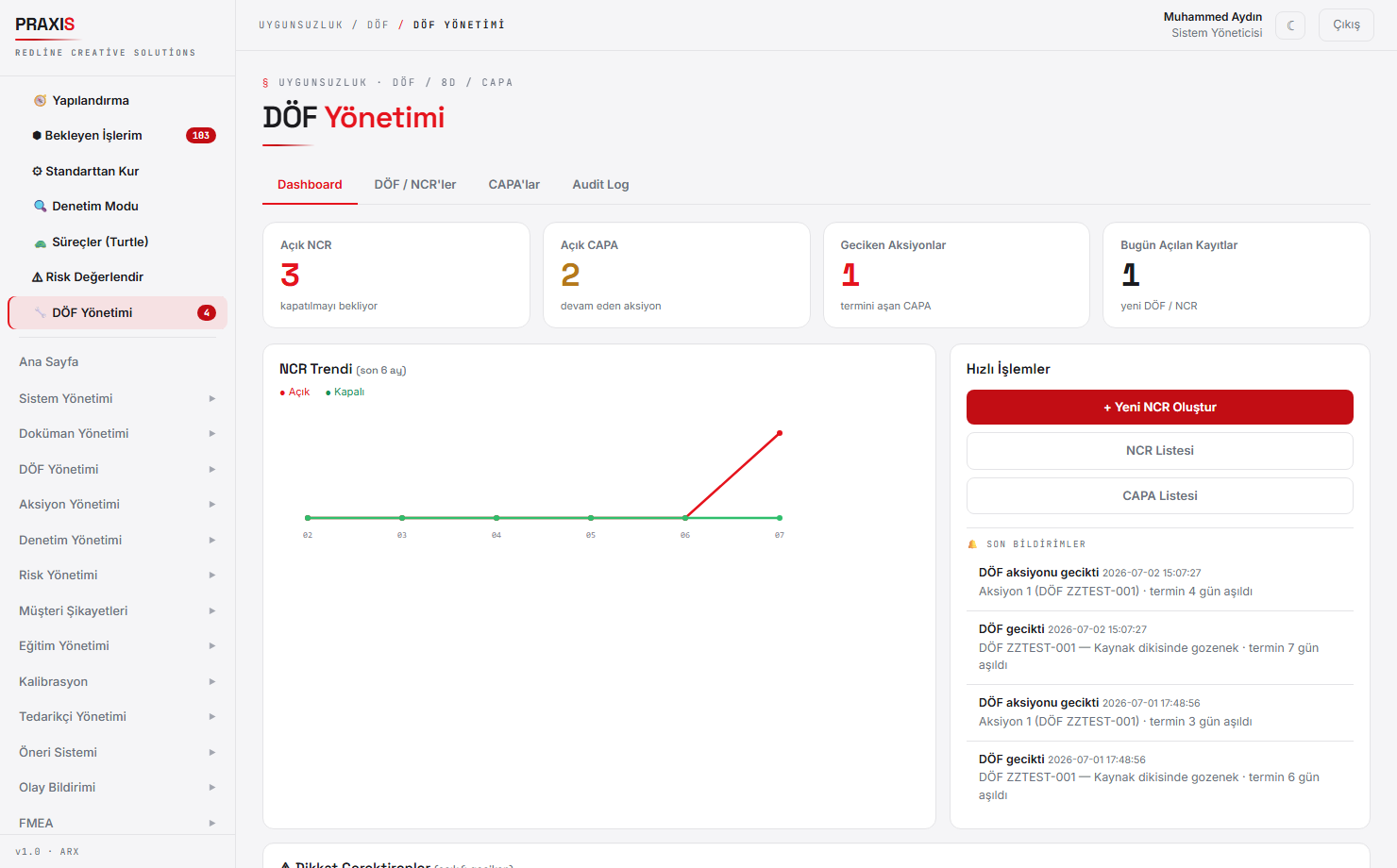Click the wrench icon next to DÖF Yönetimi
This screenshot has height=868, width=1397.
tap(40, 313)
